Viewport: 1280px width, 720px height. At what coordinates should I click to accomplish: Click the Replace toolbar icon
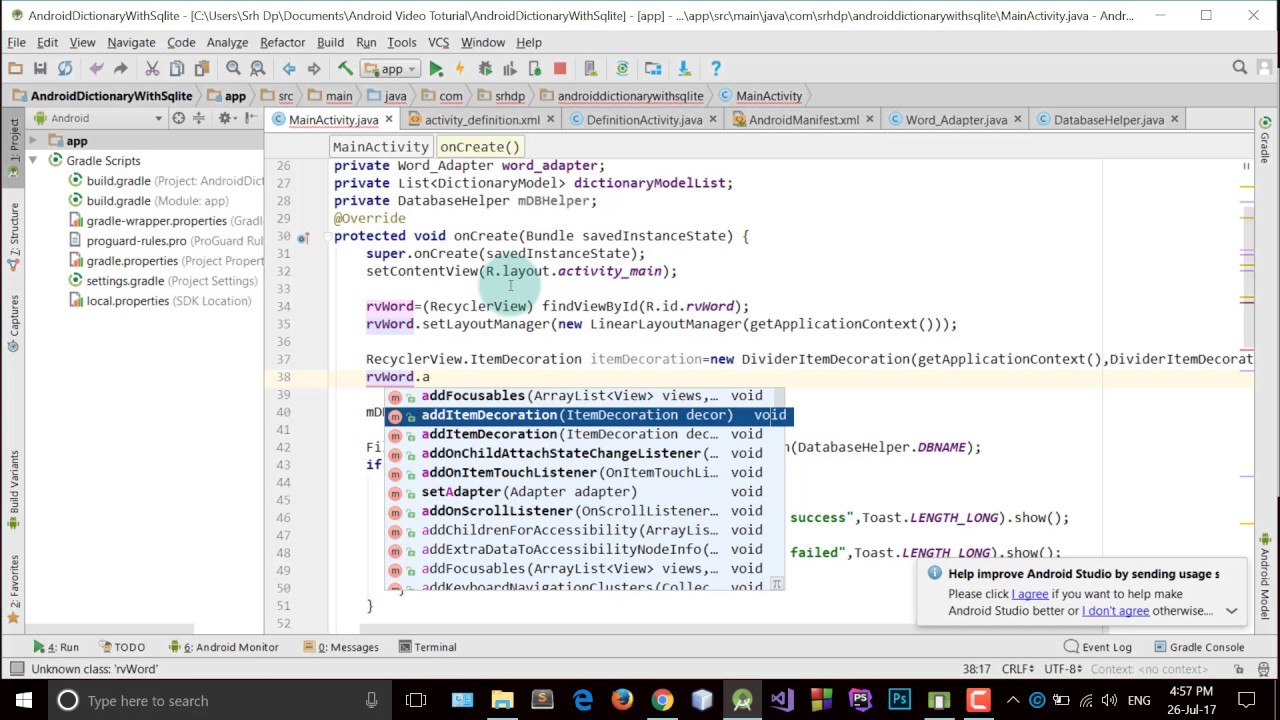pos(258,68)
